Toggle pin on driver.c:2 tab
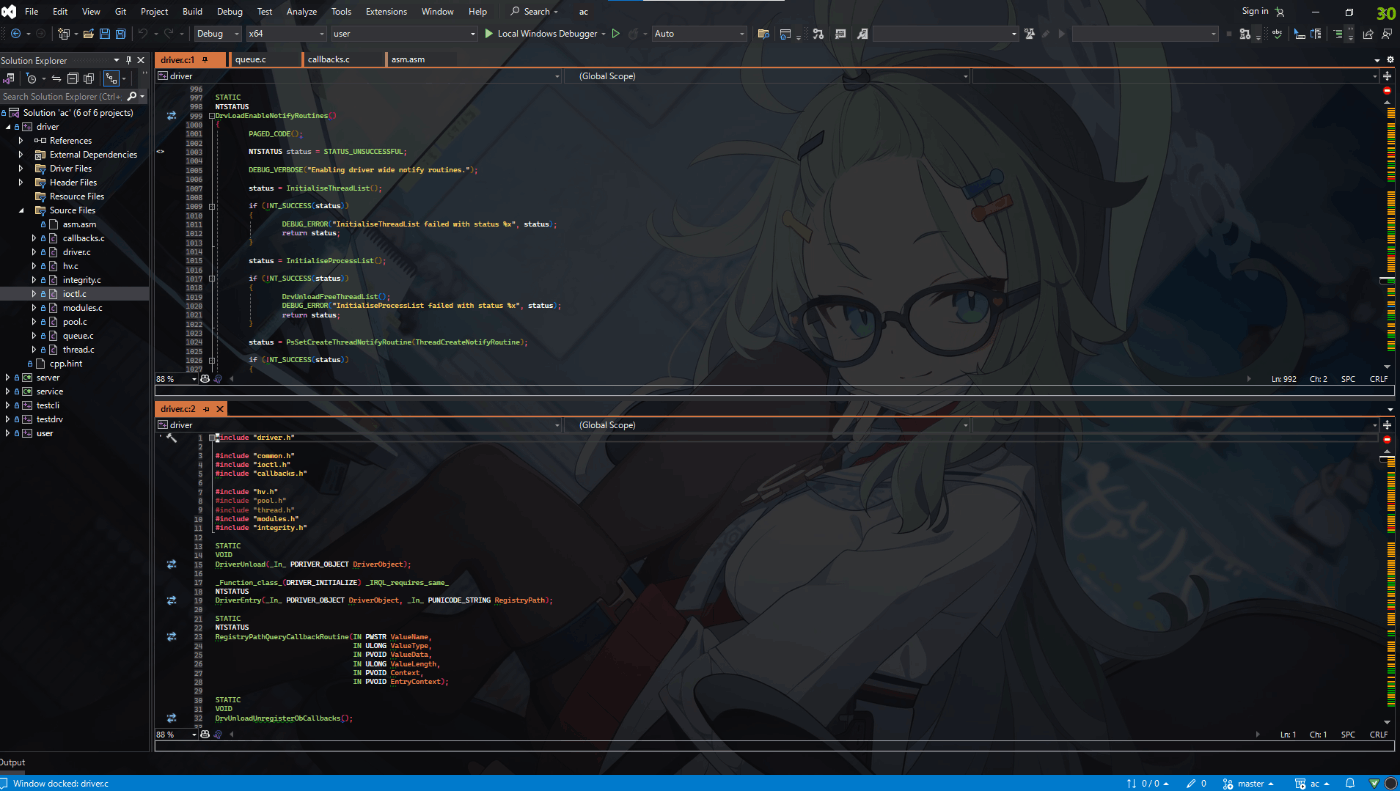Image resolution: width=1400 pixels, height=791 pixels. pos(206,409)
